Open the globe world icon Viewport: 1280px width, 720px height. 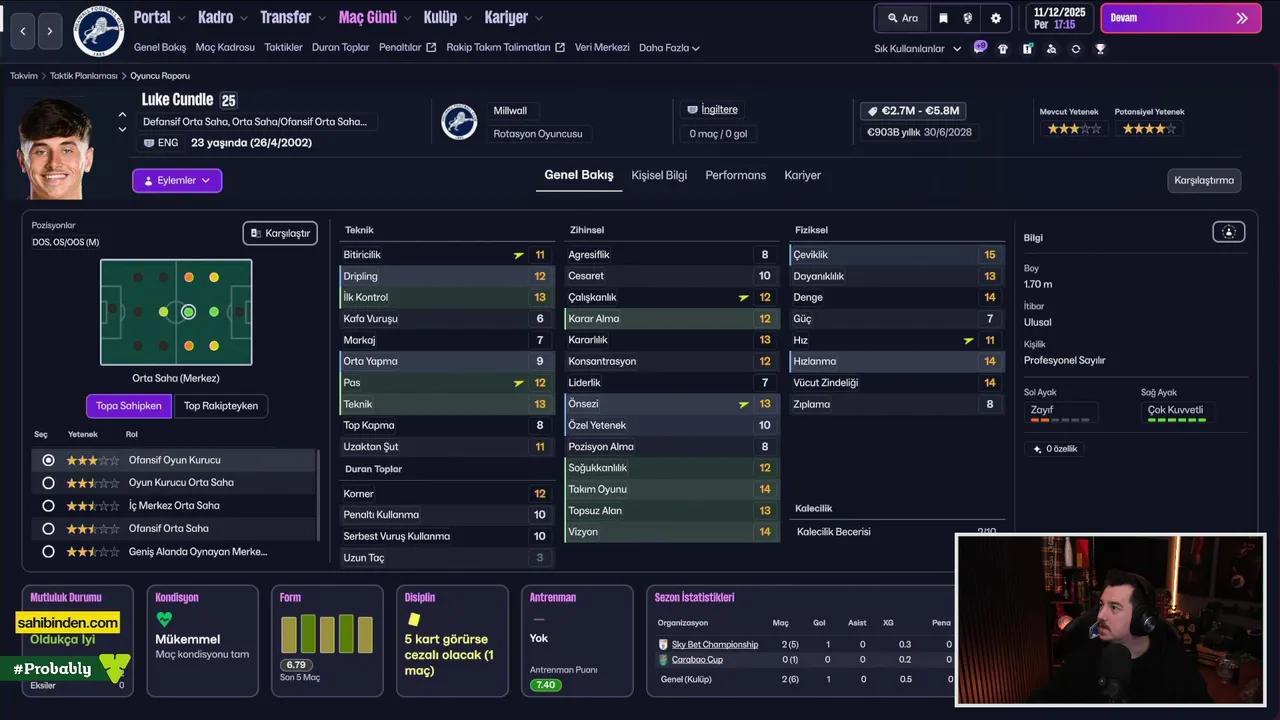point(968,18)
